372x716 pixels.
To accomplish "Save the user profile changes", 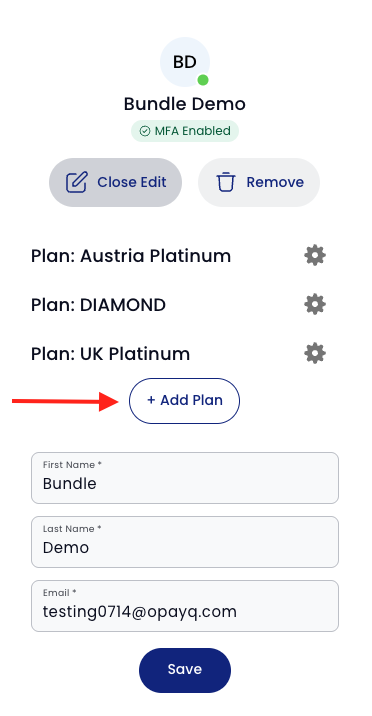I will point(185,670).
